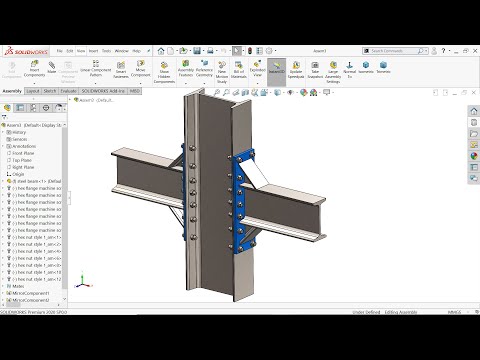The image size is (480, 360).
Task: Open the Insert menu
Action: 93,51
